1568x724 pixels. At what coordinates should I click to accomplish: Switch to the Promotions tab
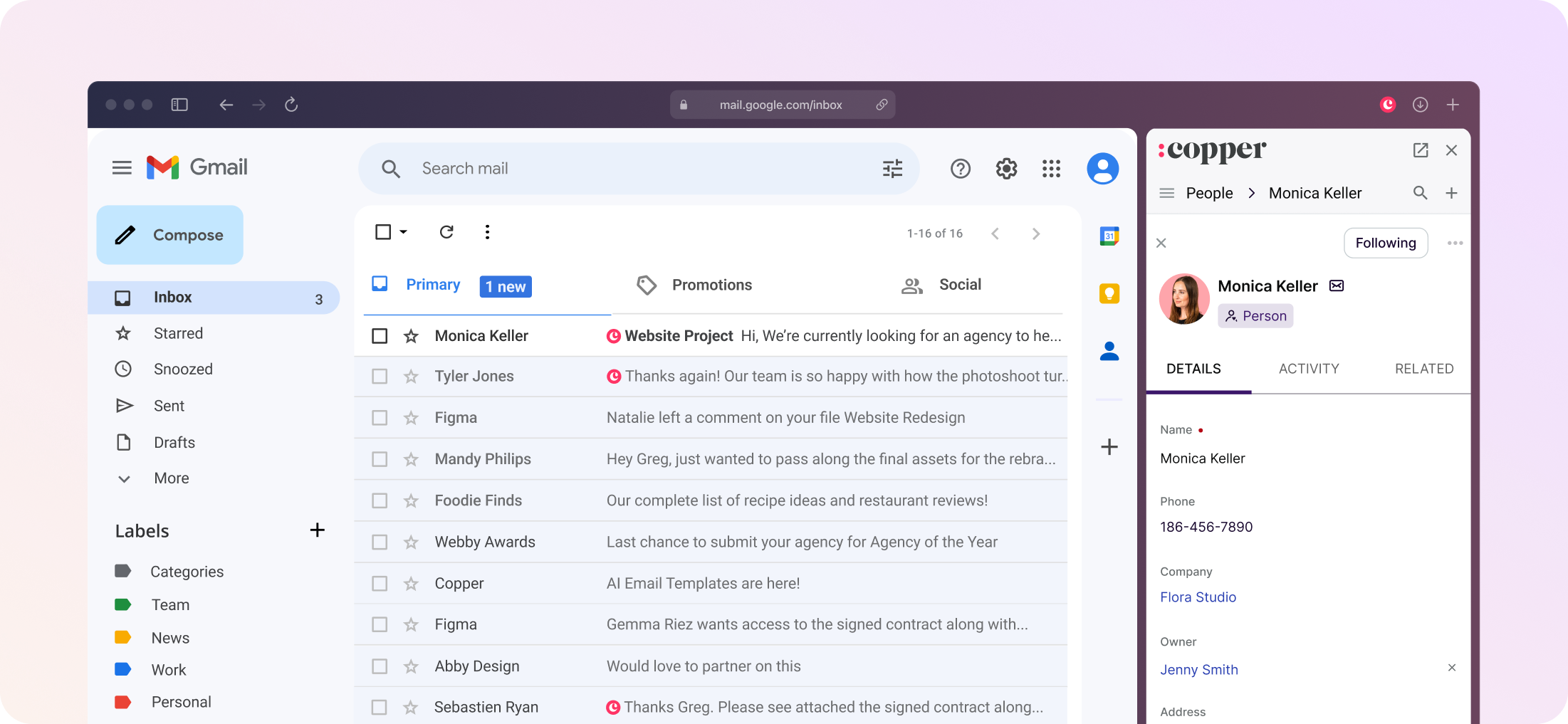coord(711,285)
